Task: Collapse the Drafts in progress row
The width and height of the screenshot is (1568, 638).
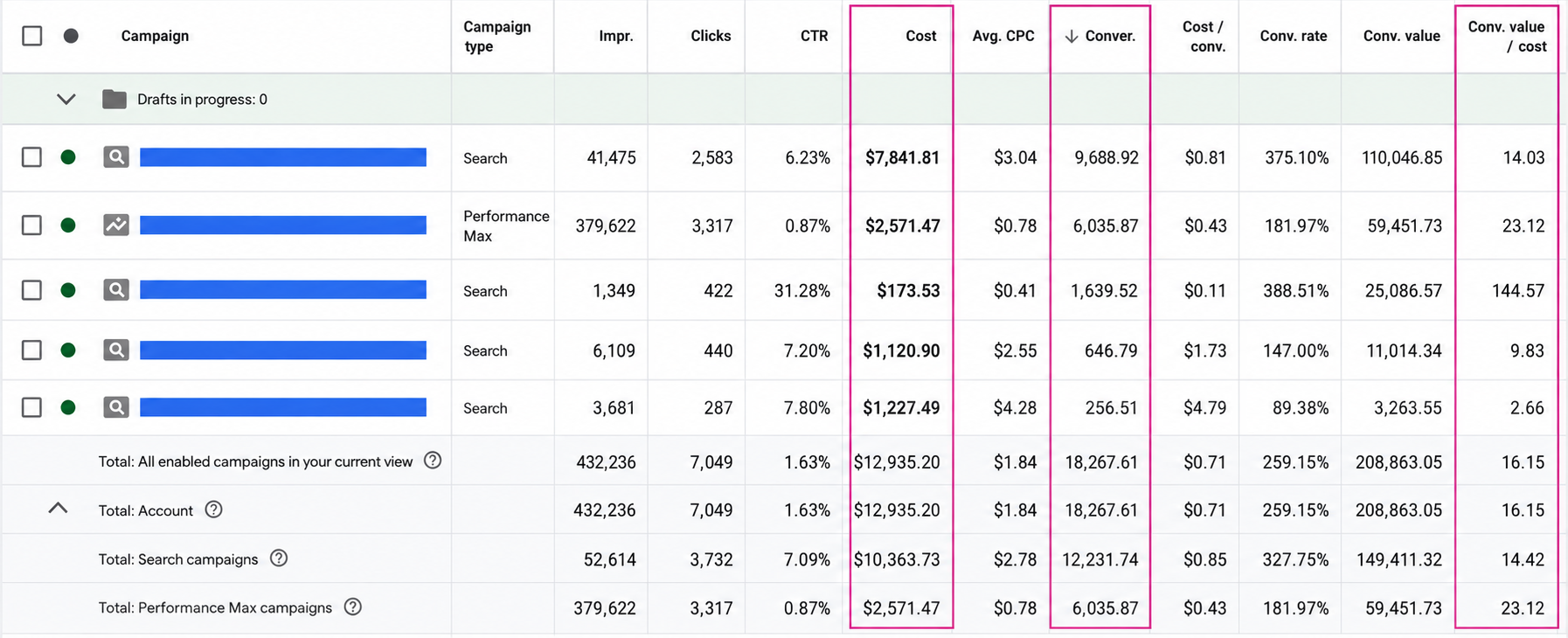Action: coord(66,99)
